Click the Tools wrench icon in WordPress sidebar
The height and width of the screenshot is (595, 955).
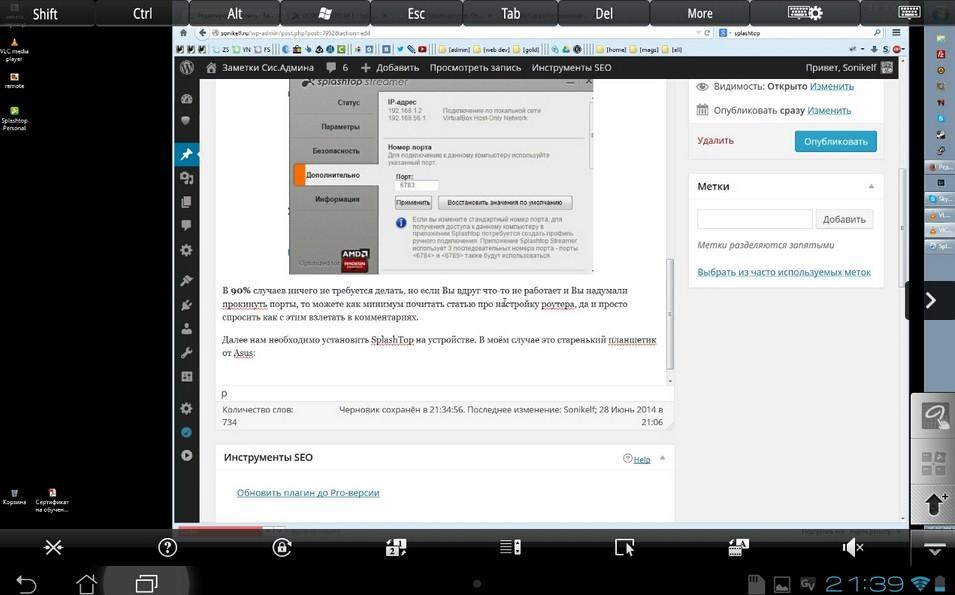(186, 353)
